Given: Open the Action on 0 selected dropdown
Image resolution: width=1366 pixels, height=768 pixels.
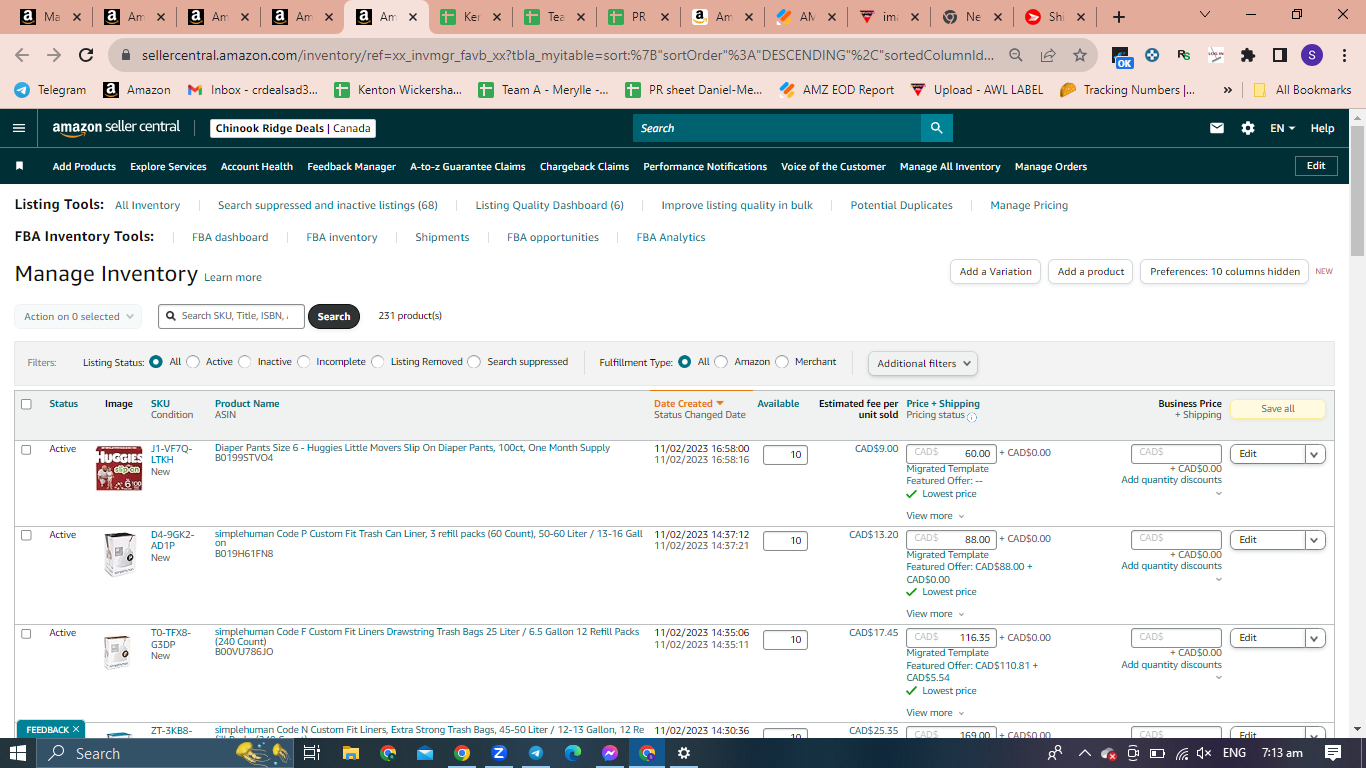Looking at the screenshot, I should pos(78,316).
